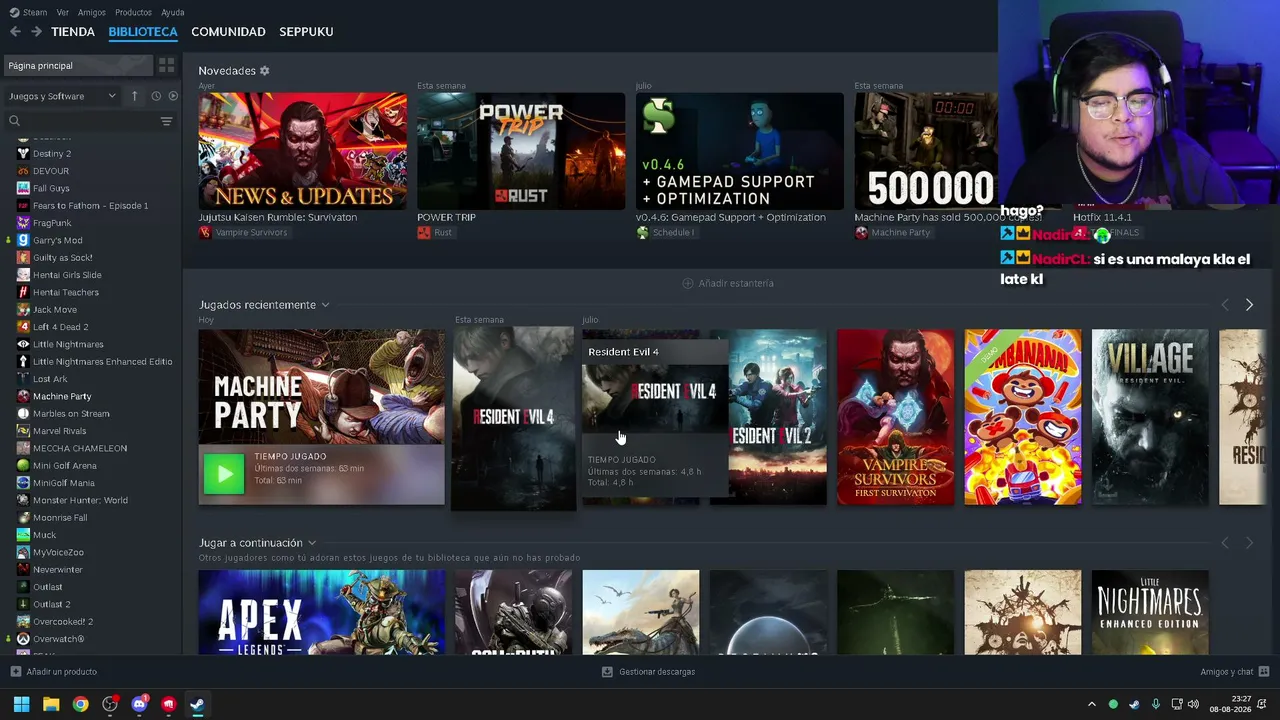
Task: Click Gestionar descargas
Action: pos(657,672)
